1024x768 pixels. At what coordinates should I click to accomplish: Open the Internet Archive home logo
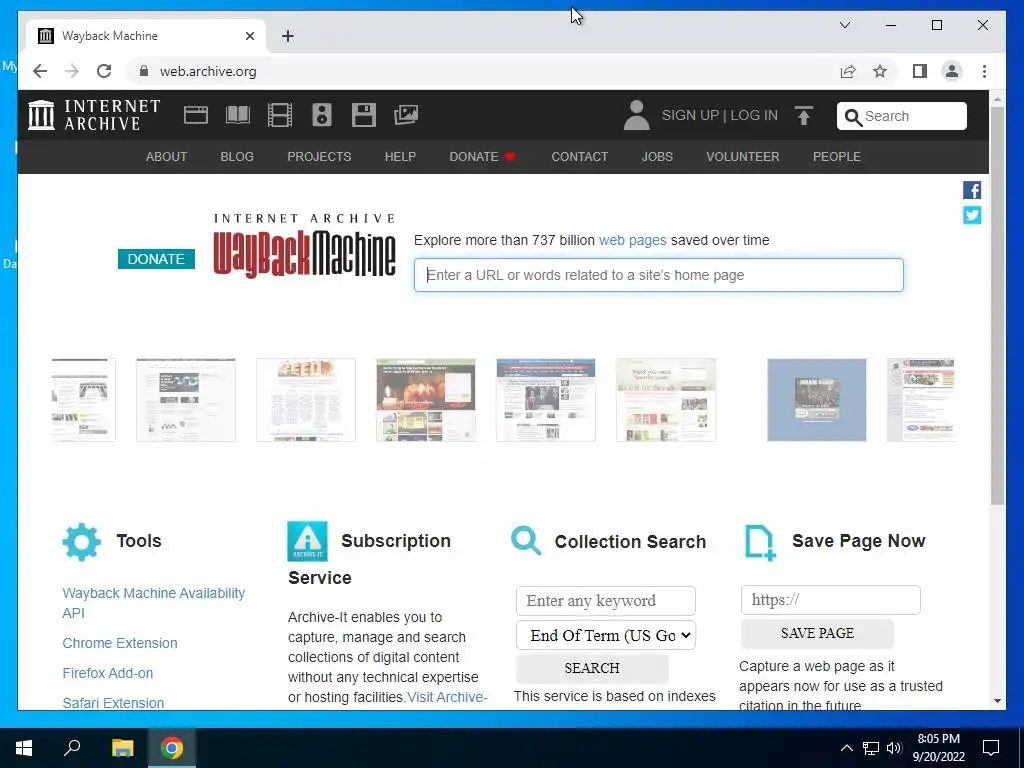94,115
